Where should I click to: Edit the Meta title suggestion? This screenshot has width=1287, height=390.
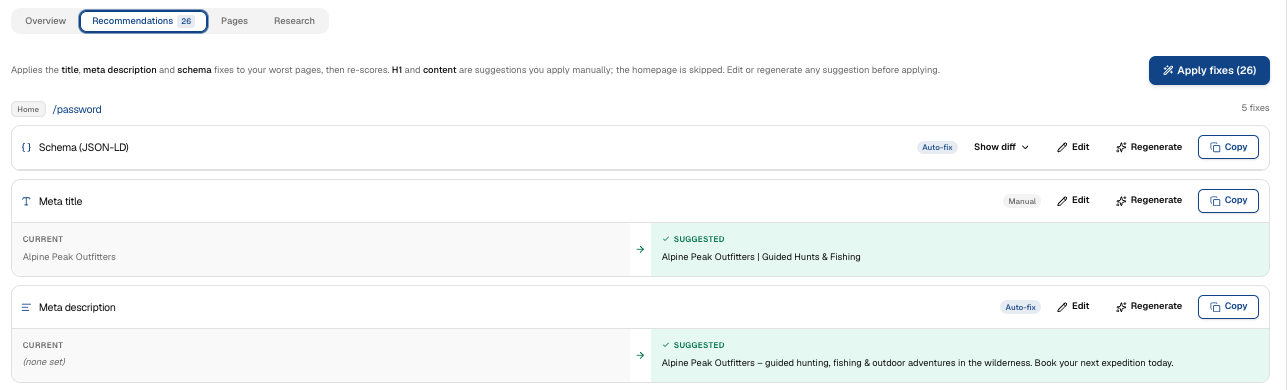click(x=1073, y=200)
